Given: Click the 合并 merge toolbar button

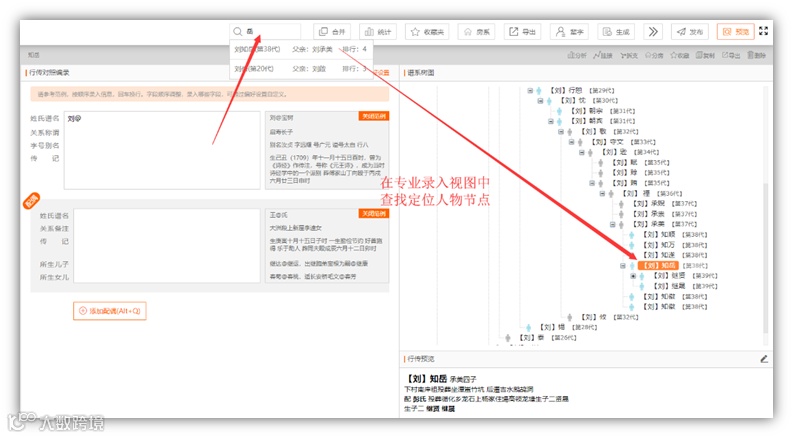Looking at the screenshot, I should [x=332, y=31].
